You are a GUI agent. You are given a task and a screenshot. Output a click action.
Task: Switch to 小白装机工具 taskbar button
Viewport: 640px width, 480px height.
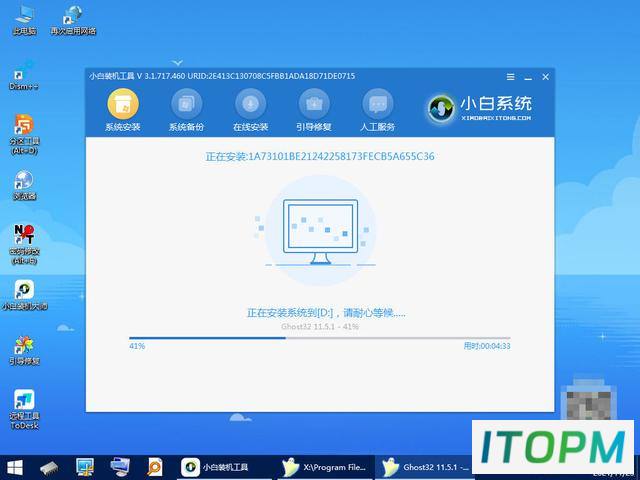tap(224, 467)
